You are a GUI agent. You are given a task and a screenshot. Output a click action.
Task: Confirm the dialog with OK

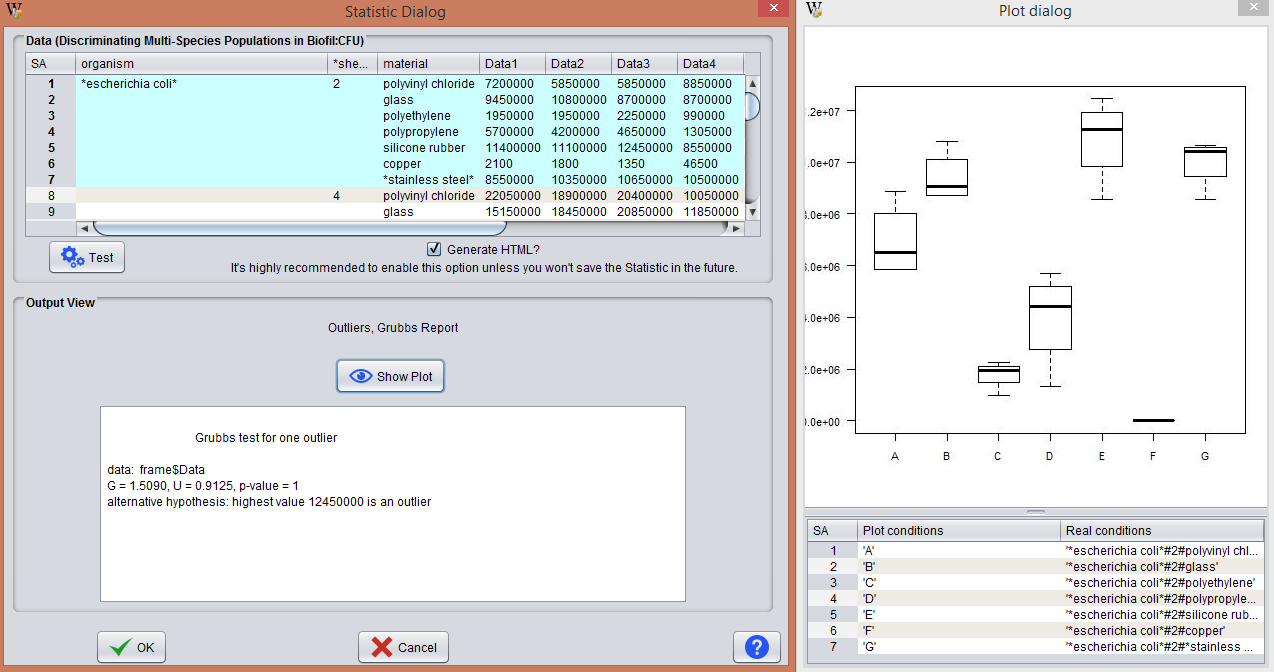point(131,647)
